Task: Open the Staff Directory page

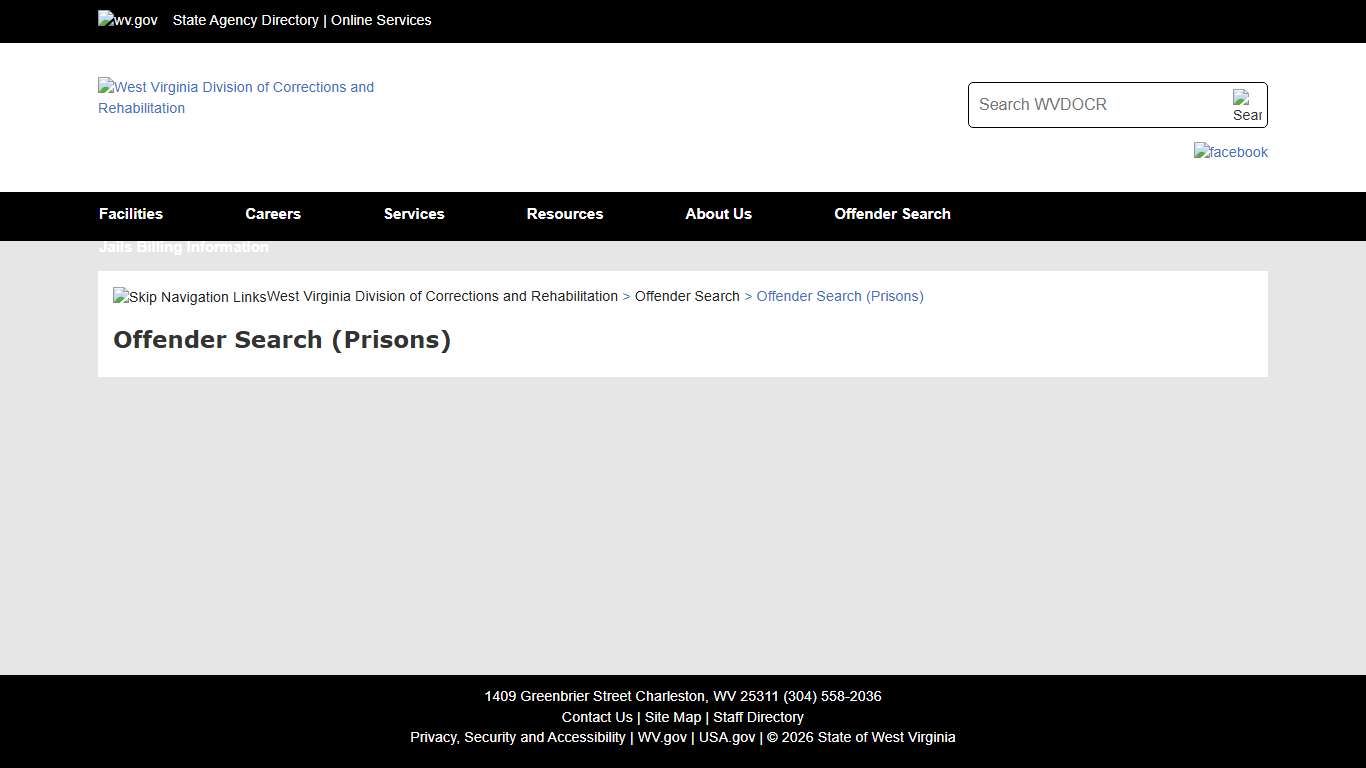Action: (x=758, y=717)
